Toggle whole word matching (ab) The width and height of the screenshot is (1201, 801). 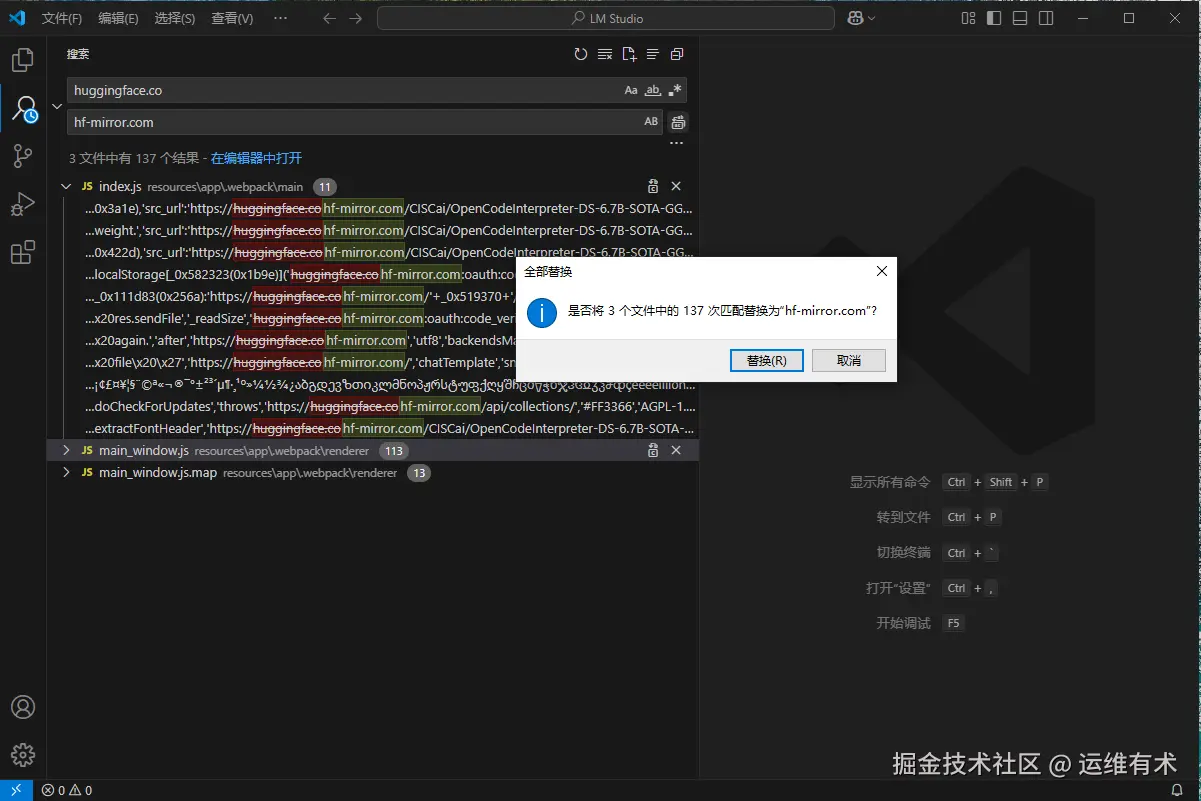(x=652, y=90)
